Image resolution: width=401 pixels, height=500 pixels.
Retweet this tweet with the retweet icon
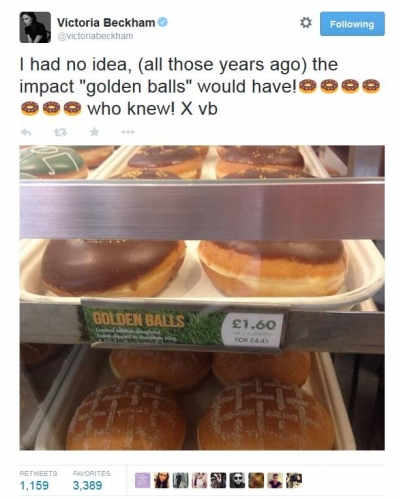(61, 132)
